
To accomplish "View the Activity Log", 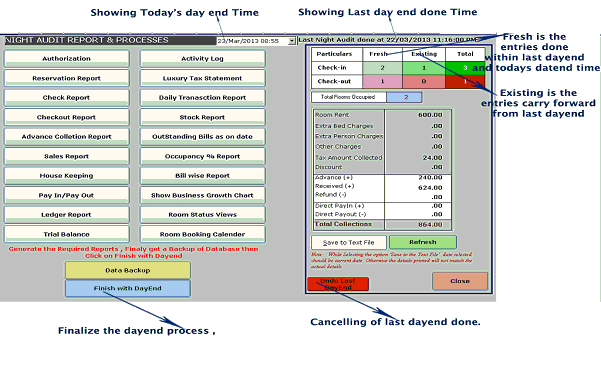I will (x=202, y=59).
